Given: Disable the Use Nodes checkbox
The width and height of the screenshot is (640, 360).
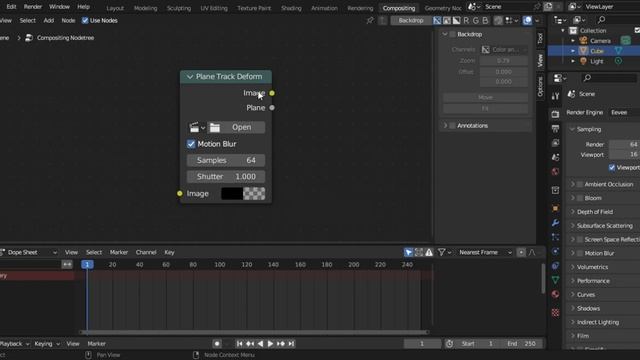Looking at the screenshot, I should tap(85, 20).
